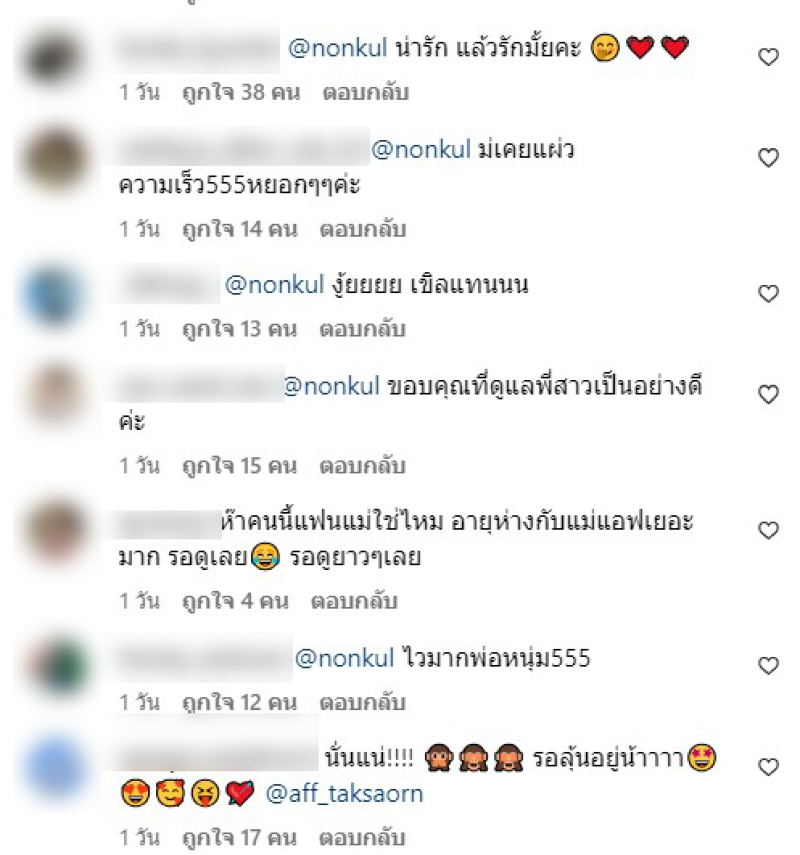The width and height of the screenshot is (800, 855).
Task: Reply to the comment with 38 likes
Action: (365, 93)
